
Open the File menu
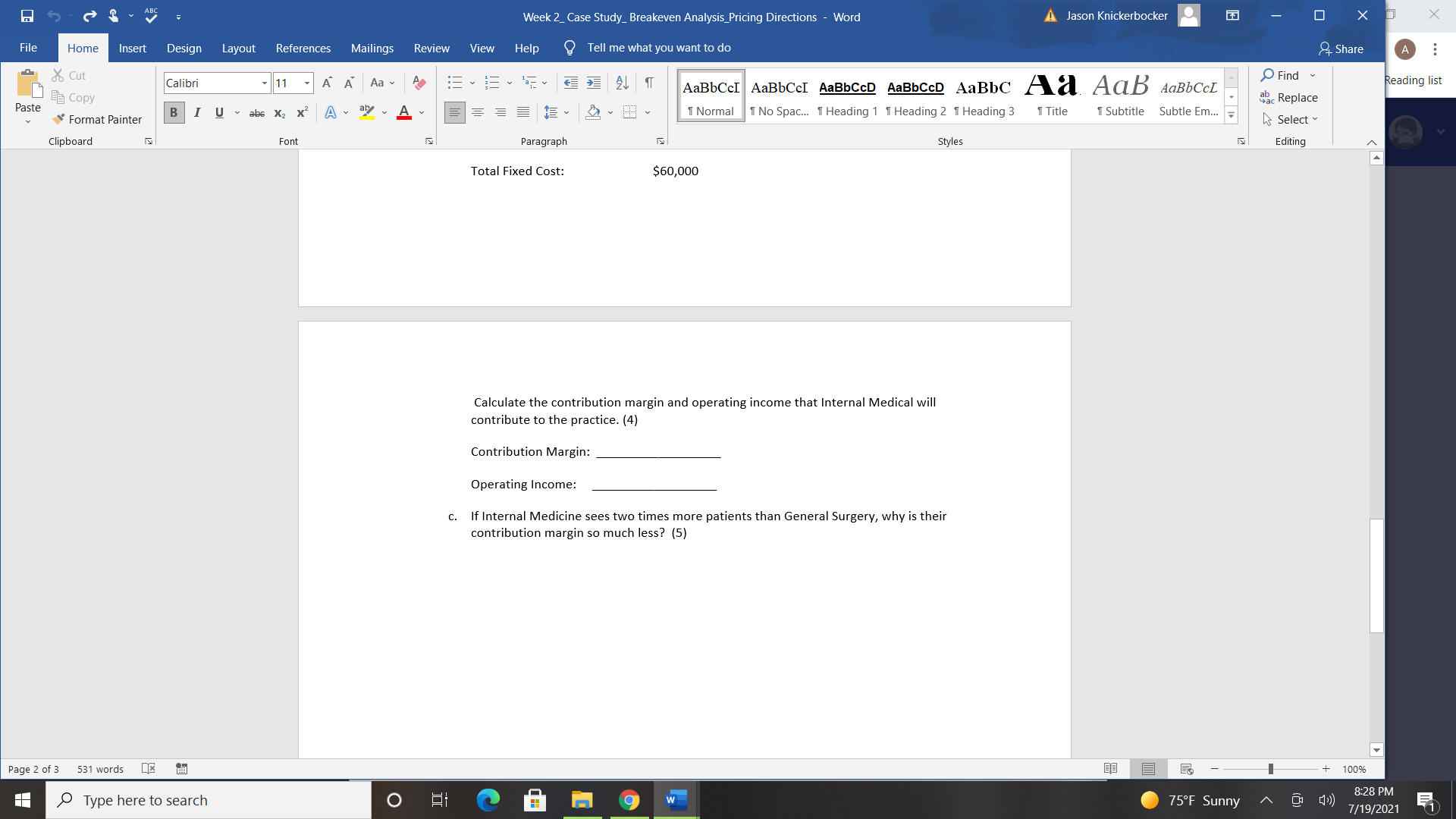(x=28, y=48)
